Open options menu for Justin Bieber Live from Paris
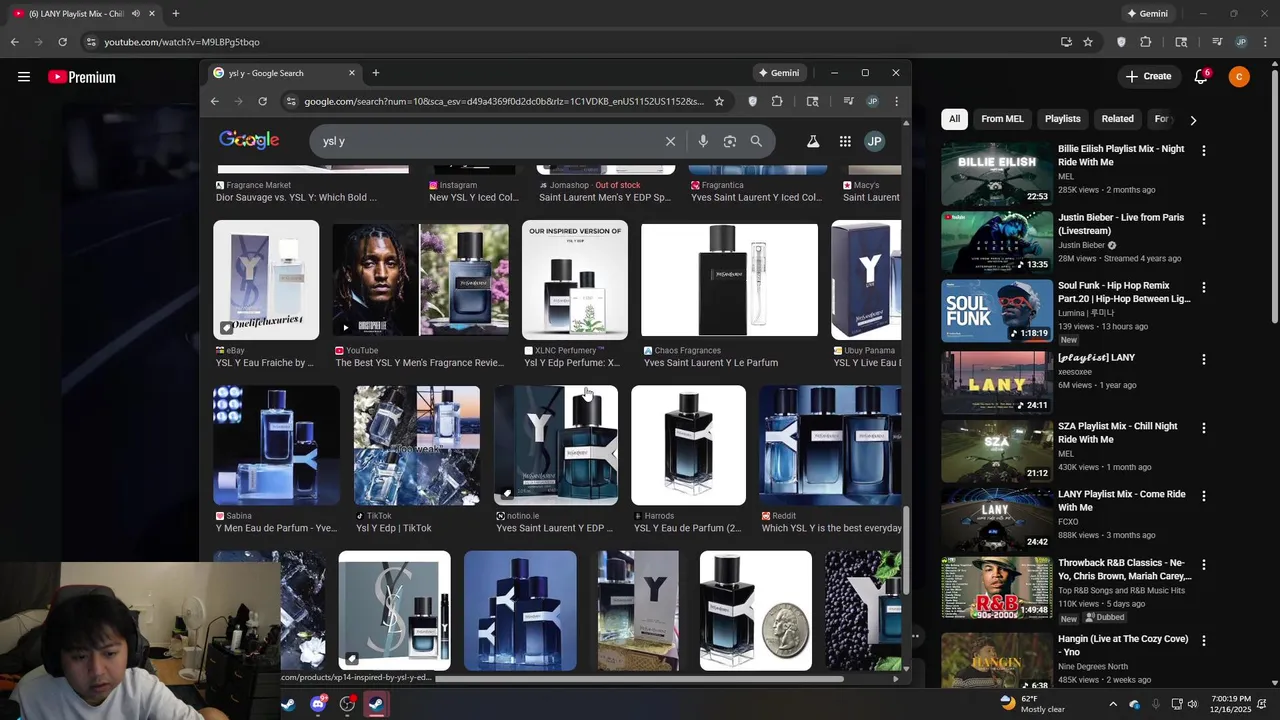 pyautogui.click(x=1203, y=219)
